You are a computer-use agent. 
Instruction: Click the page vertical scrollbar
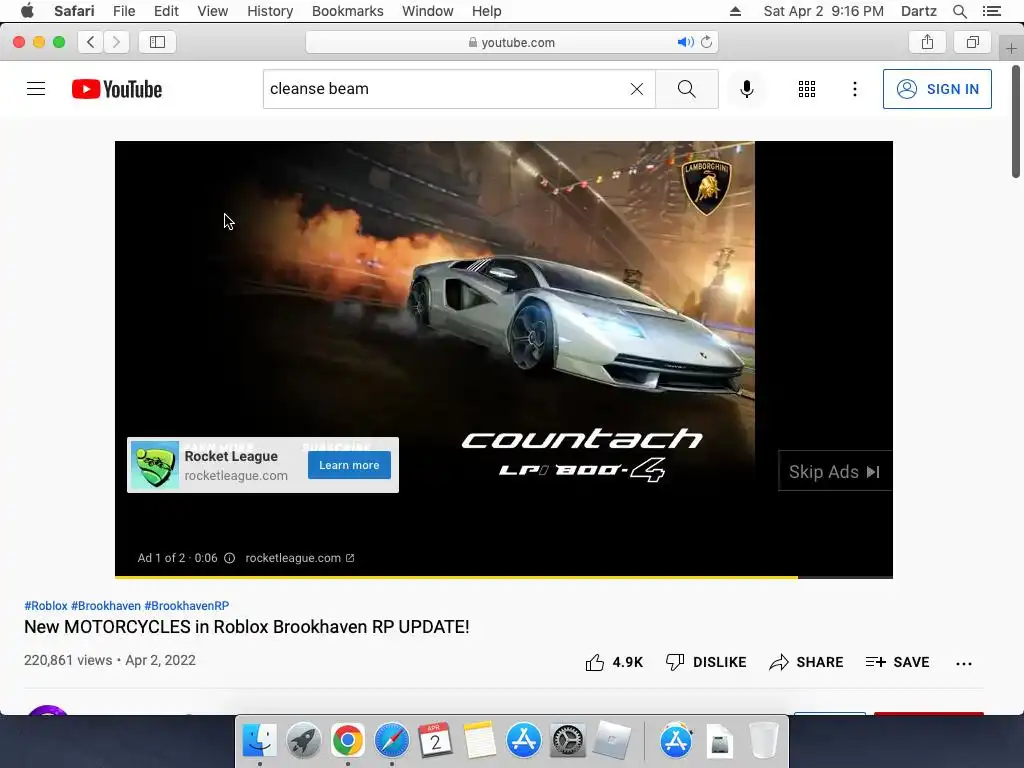1016,121
